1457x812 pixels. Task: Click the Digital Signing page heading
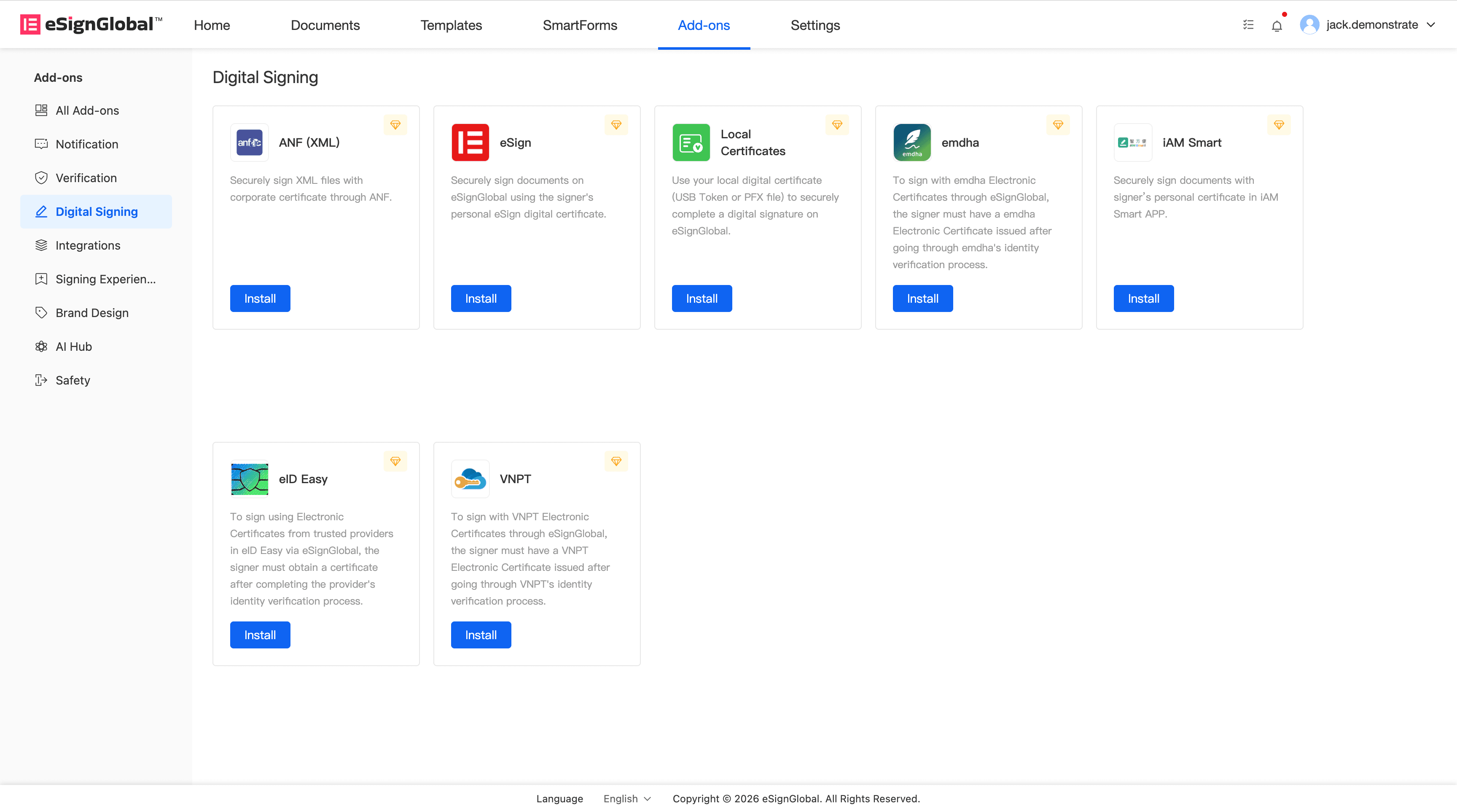pyautogui.click(x=265, y=77)
